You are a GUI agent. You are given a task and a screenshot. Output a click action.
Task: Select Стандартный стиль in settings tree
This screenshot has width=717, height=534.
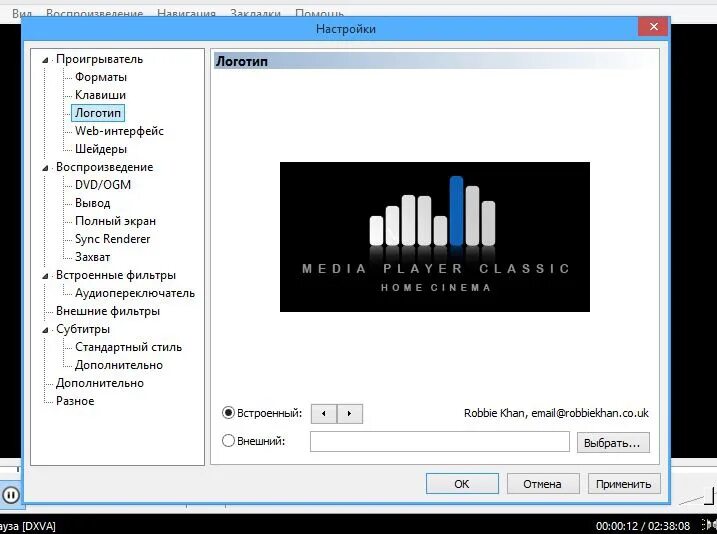(x=128, y=347)
